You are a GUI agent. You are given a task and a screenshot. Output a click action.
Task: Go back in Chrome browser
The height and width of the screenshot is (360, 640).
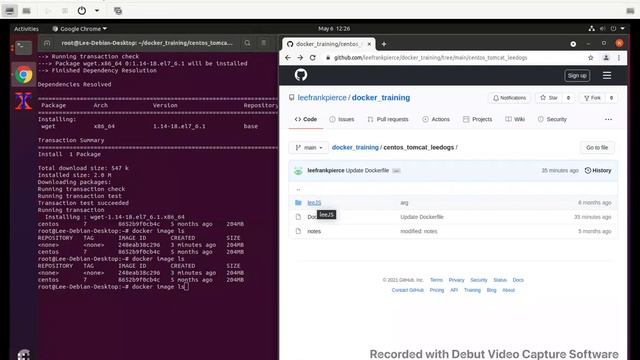pos(288,58)
